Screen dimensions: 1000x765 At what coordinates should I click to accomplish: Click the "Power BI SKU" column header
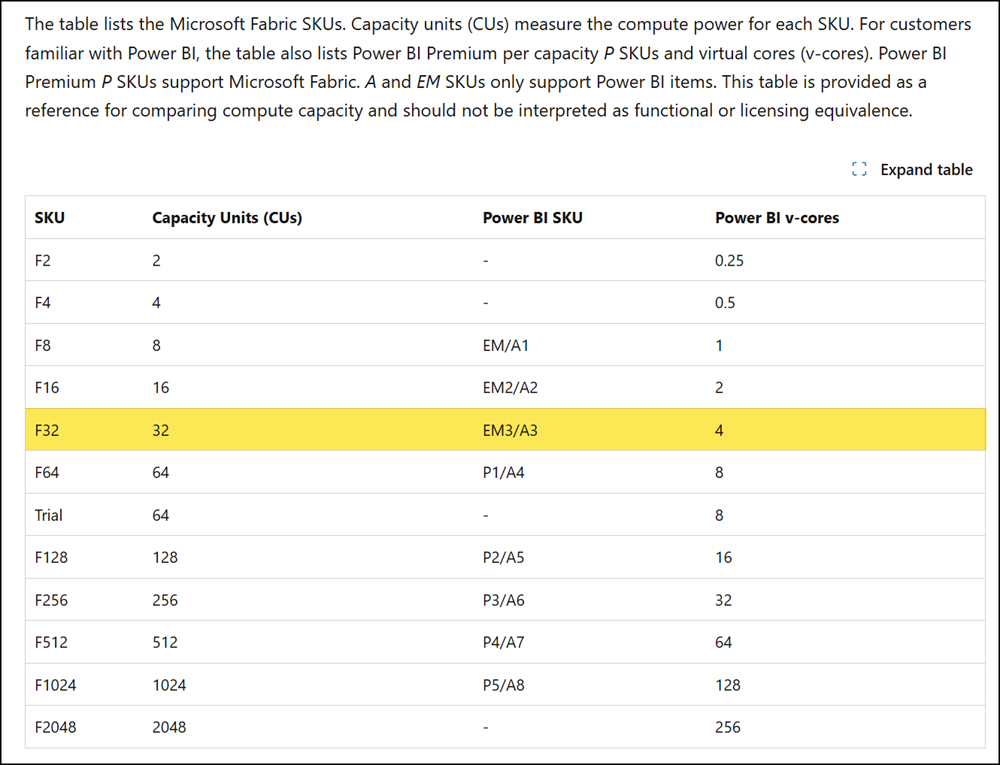532,218
